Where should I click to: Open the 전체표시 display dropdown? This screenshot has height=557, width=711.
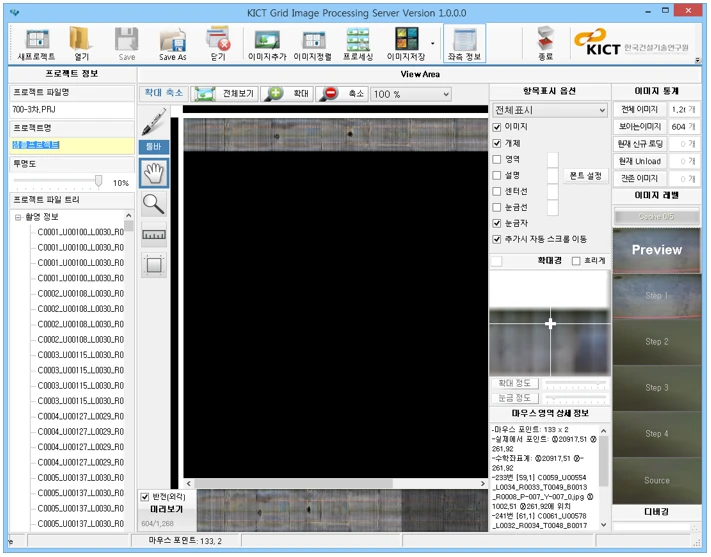550,110
